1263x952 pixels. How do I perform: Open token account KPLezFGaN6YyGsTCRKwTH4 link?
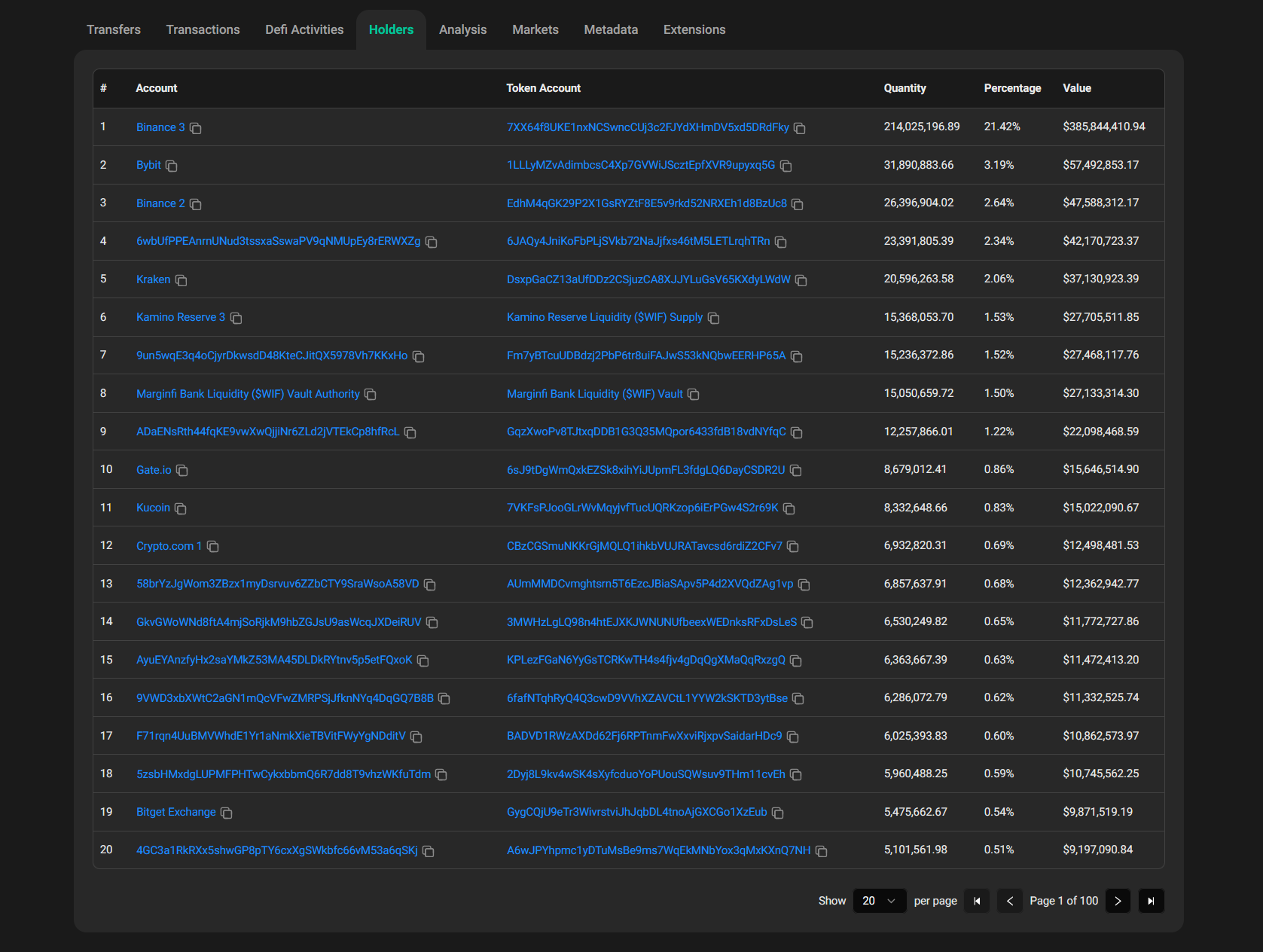point(646,660)
